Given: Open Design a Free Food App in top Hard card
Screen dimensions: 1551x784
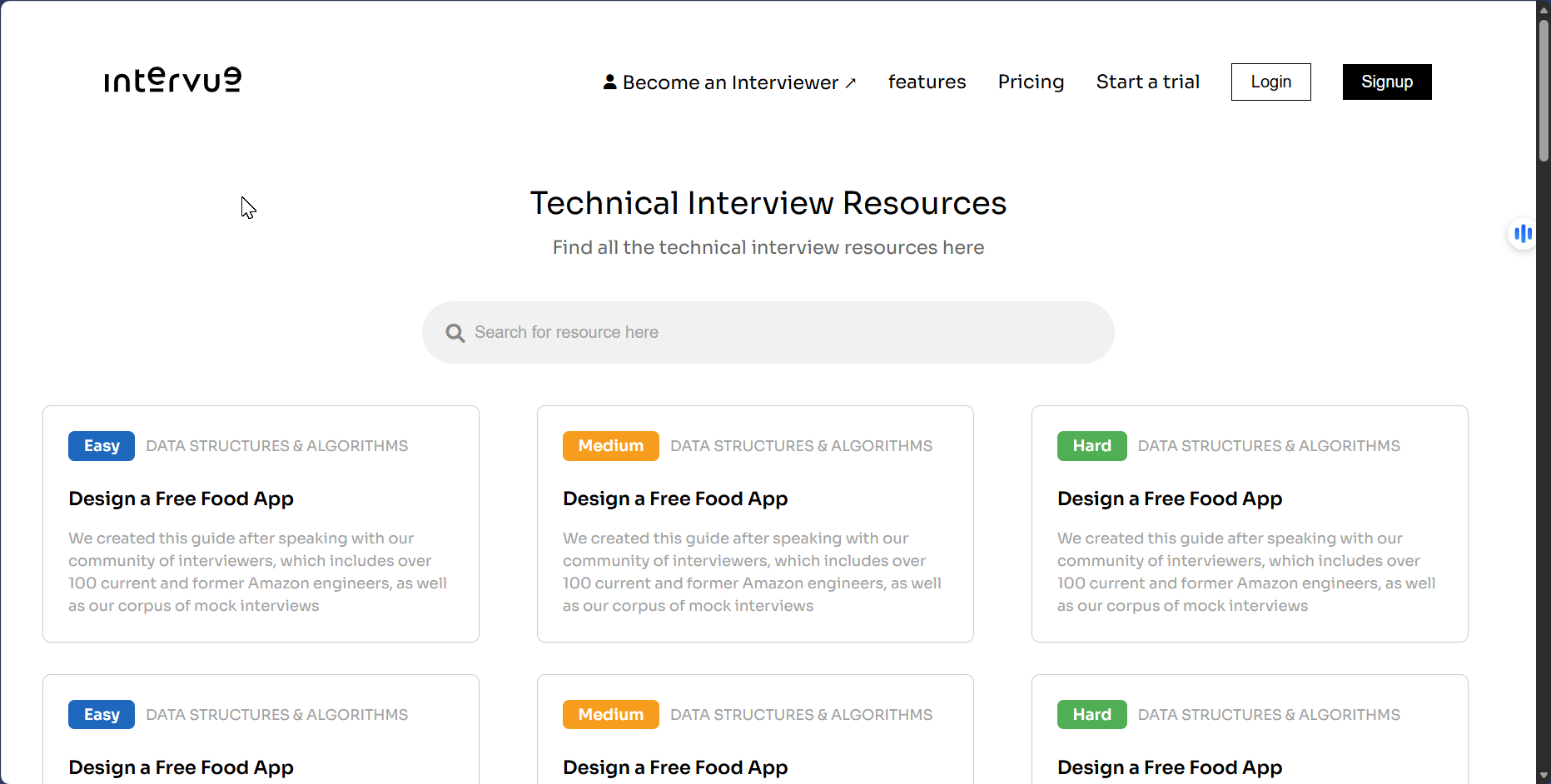Looking at the screenshot, I should [x=1171, y=499].
